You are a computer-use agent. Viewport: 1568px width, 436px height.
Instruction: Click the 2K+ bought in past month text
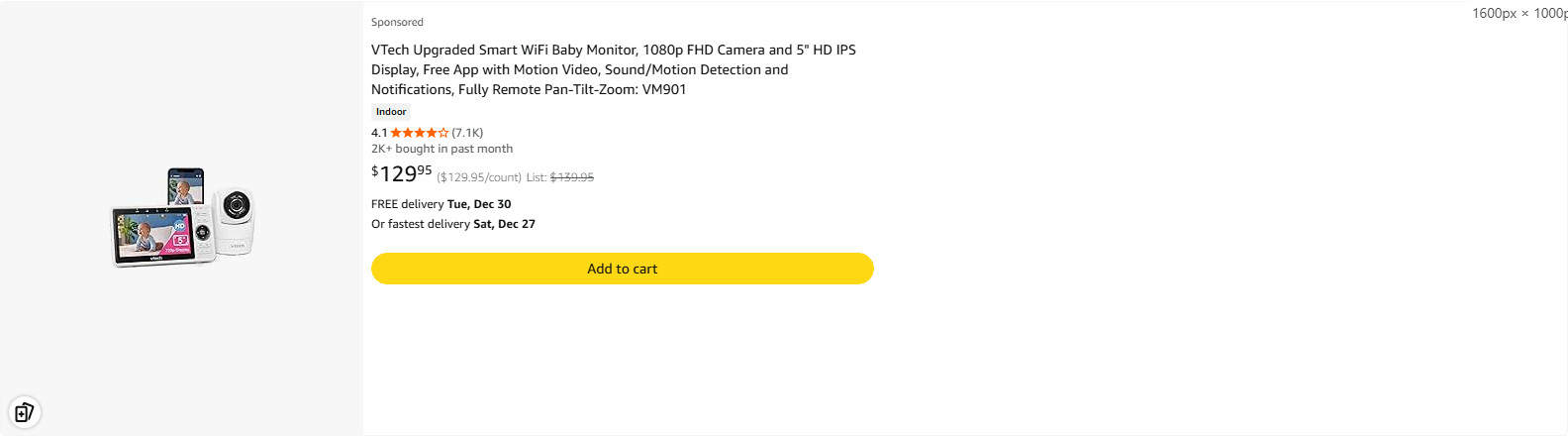coord(441,149)
